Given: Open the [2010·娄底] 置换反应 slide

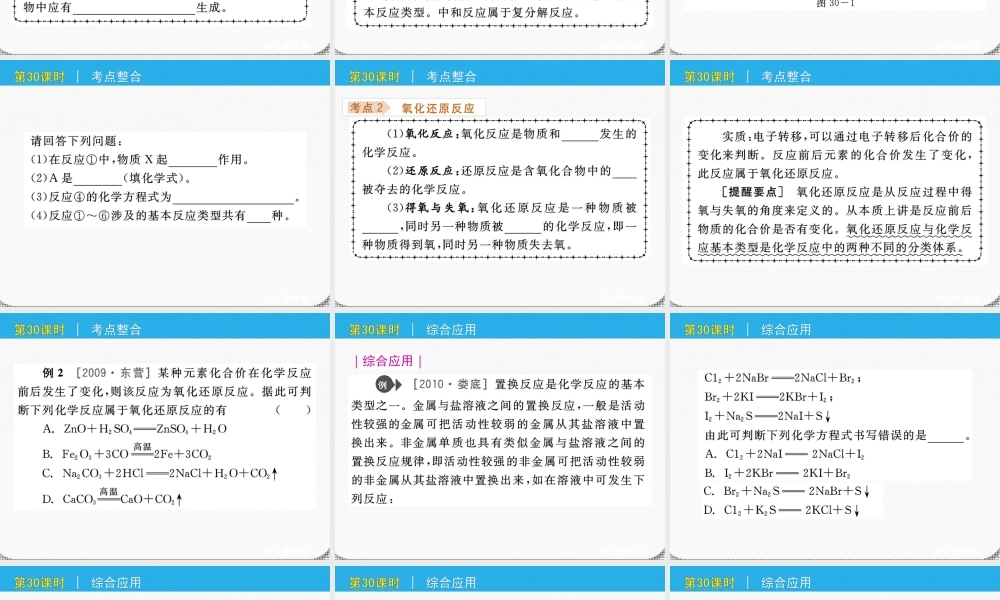Looking at the screenshot, I should pos(499,435).
